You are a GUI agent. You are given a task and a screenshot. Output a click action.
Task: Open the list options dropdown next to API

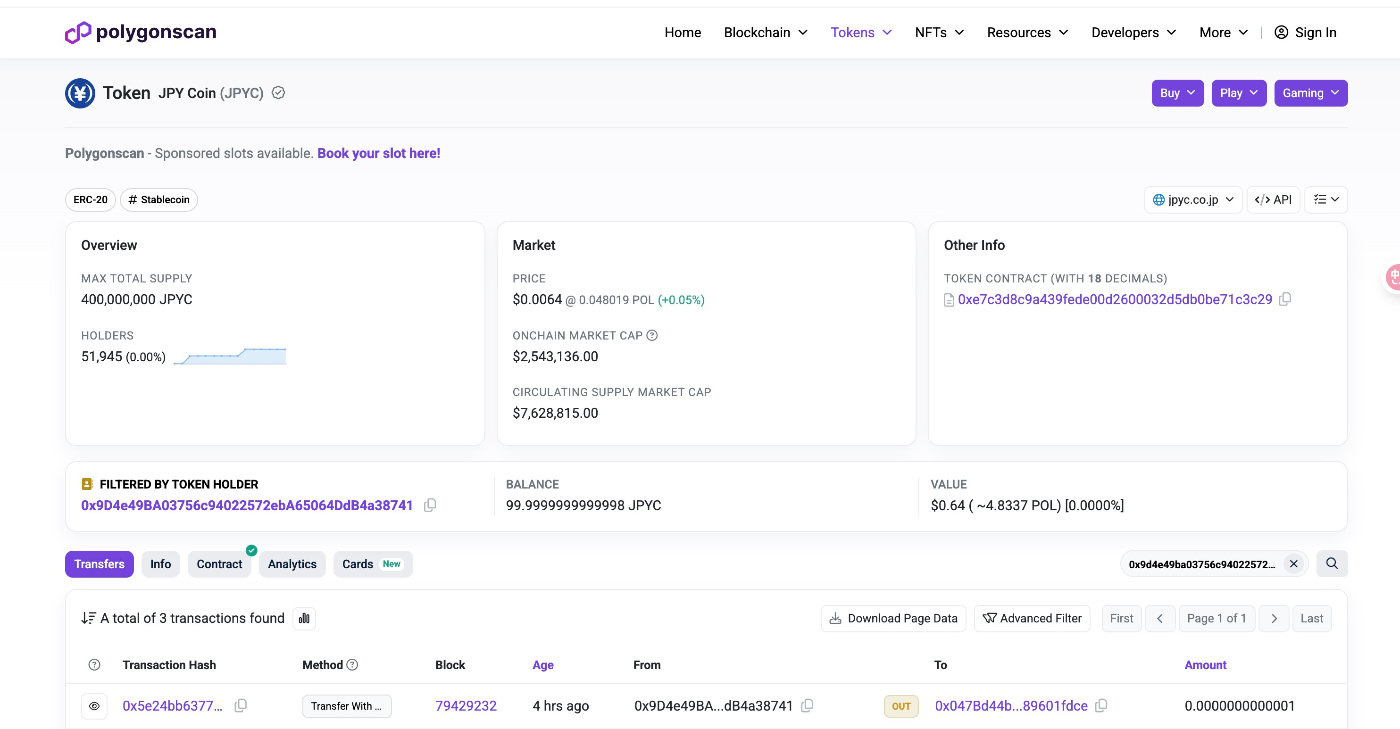(x=1327, y=200)
